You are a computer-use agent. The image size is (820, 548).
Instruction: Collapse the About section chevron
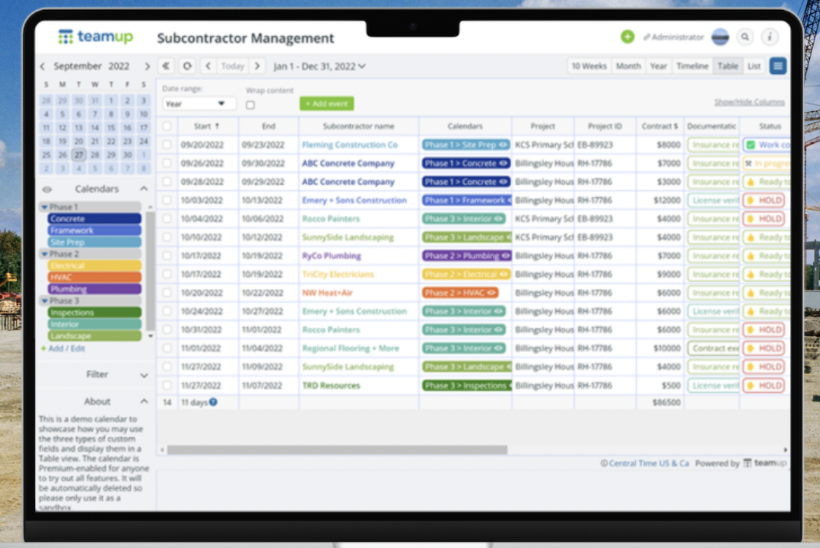tap(144, 402)
